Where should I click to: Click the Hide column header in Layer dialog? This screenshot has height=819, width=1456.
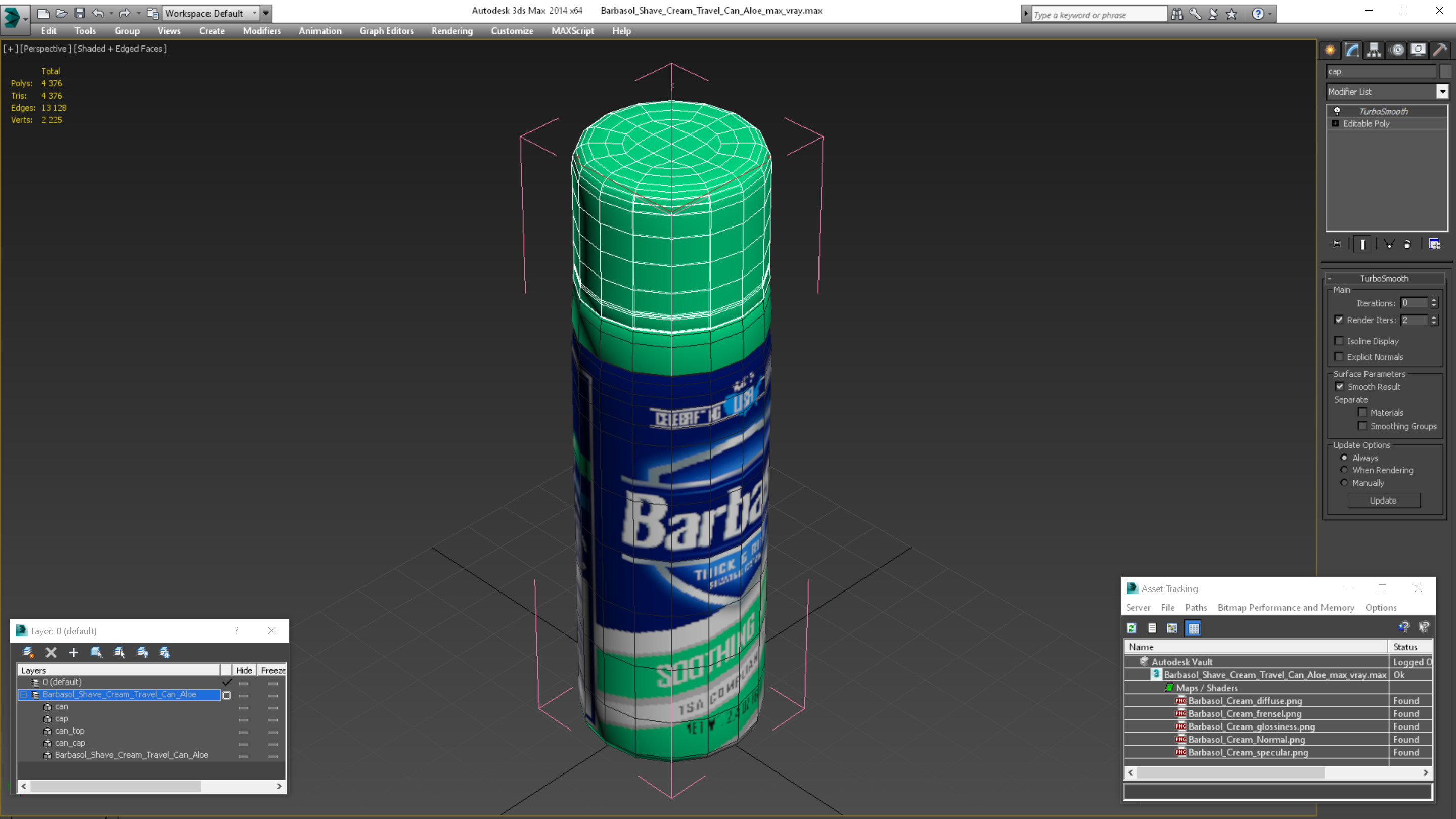click(x=244, y=670)
